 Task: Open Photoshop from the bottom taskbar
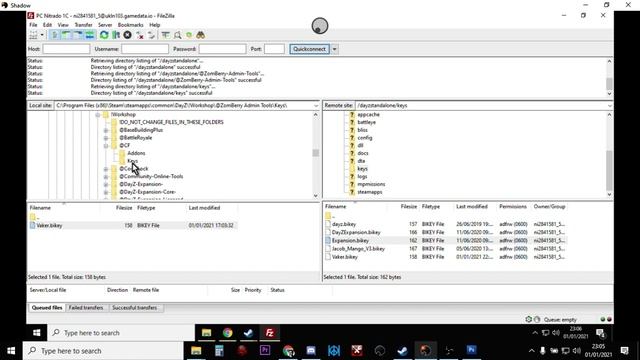click(x=471, y=351)
